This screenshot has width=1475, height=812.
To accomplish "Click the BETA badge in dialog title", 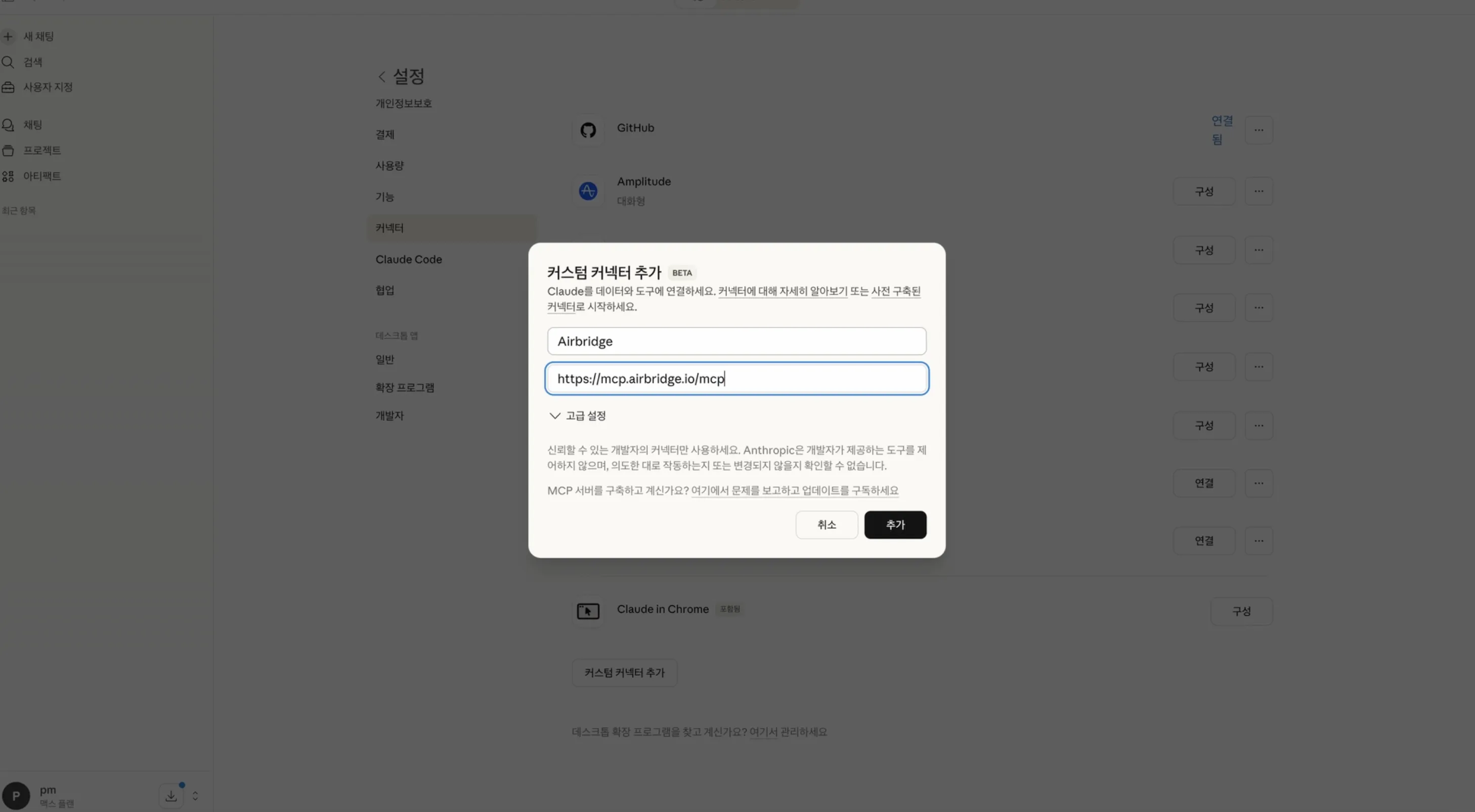I will point(681,273).
